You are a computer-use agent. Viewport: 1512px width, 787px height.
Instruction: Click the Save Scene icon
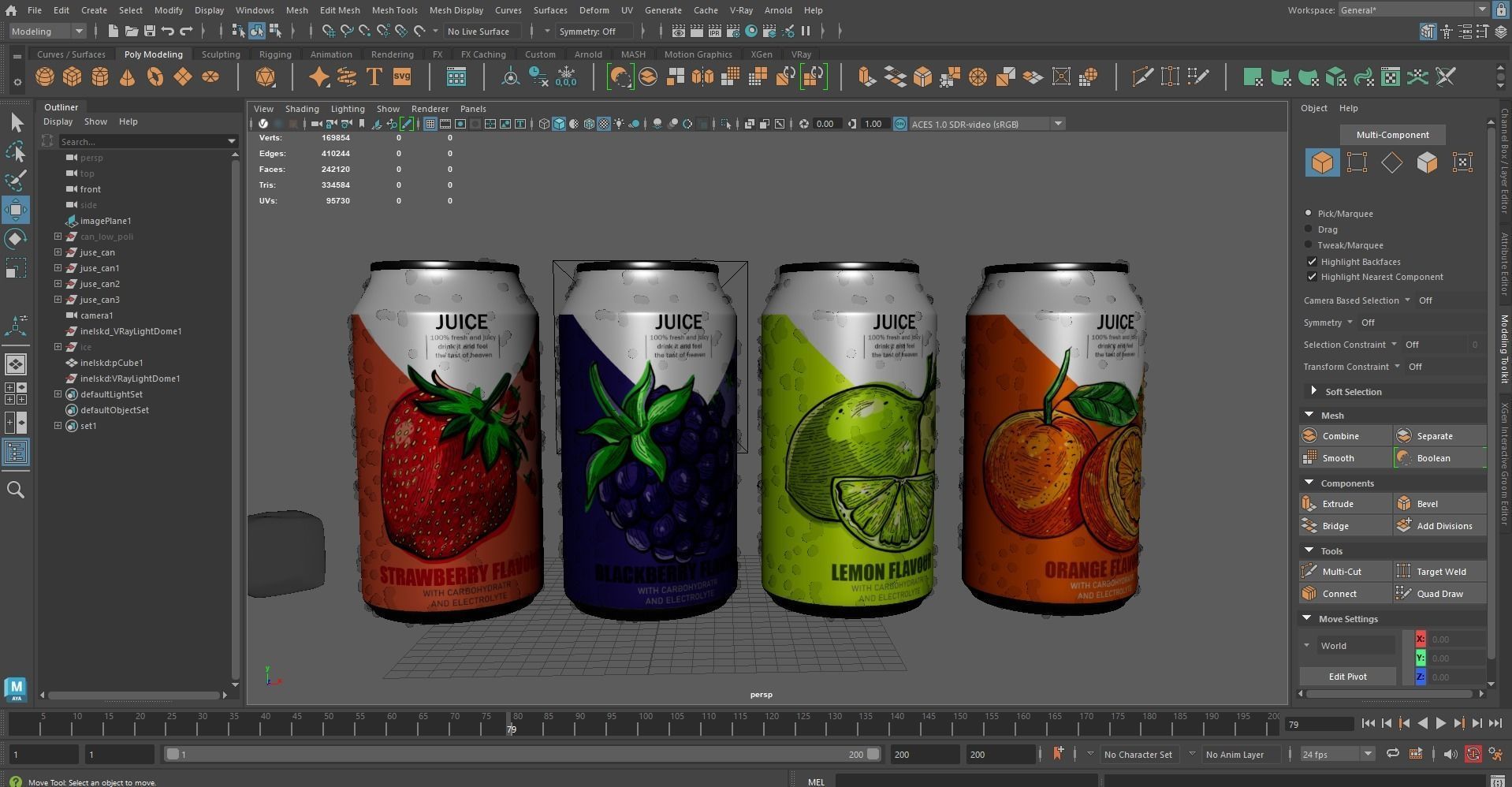pos(149,32)
